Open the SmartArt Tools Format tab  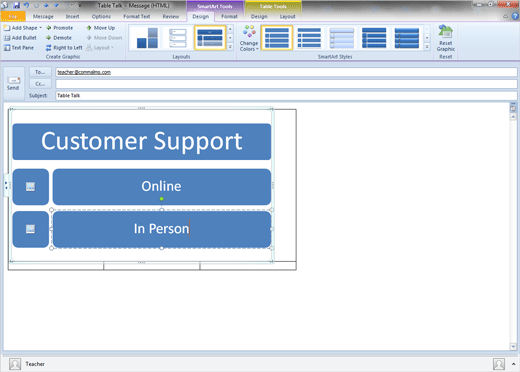229,16
